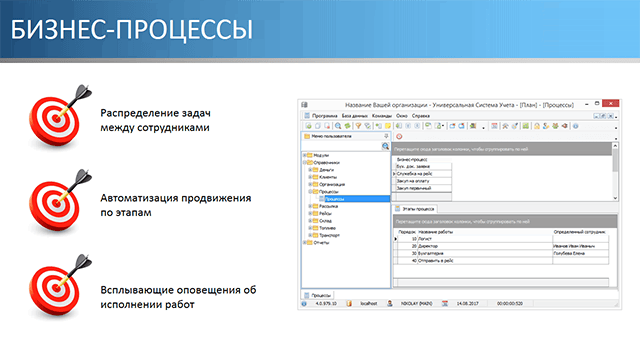This screenshot has width=640, height=360.
Task: Click the green refresh toolbar icon
Action: 347,126
